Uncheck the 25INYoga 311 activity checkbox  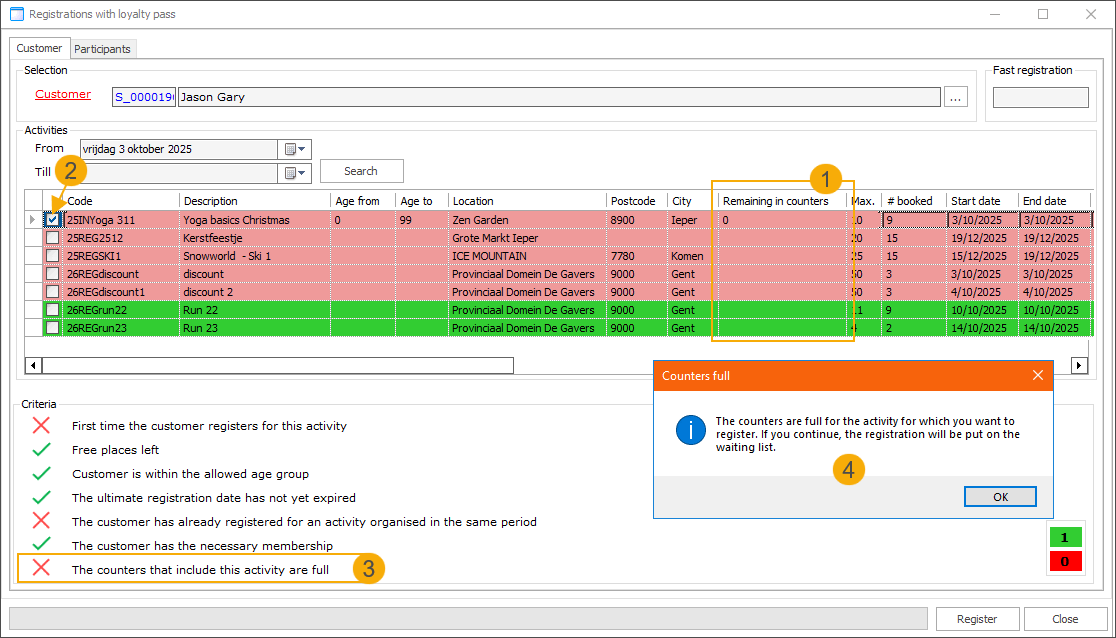52,220
